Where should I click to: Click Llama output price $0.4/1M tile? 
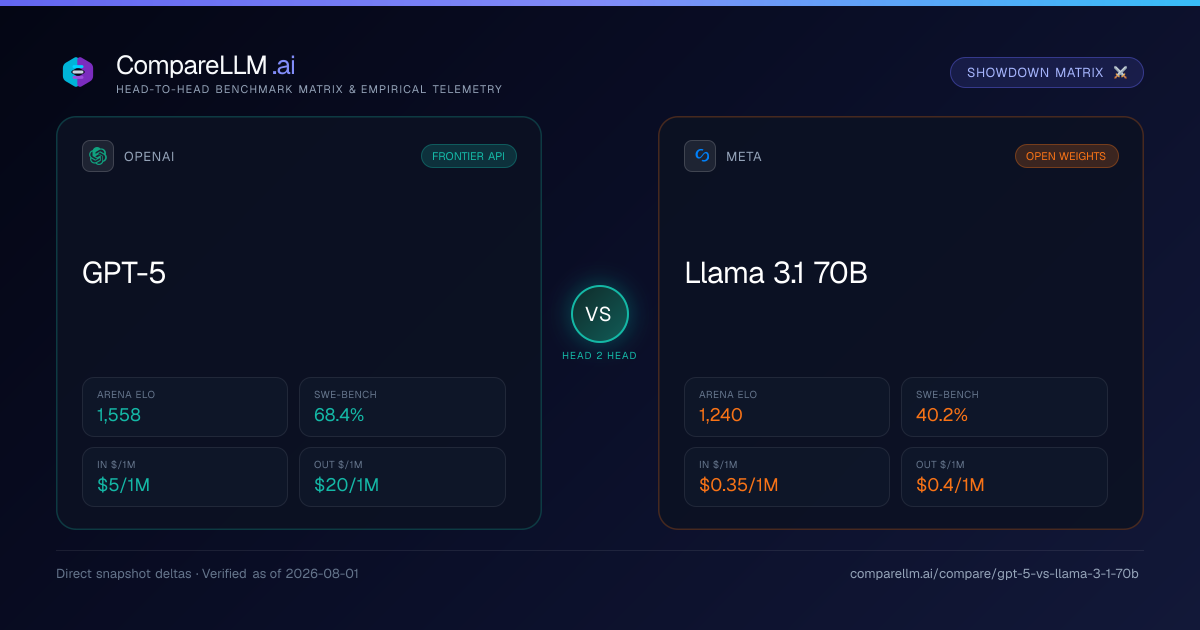pos(1004,477)
